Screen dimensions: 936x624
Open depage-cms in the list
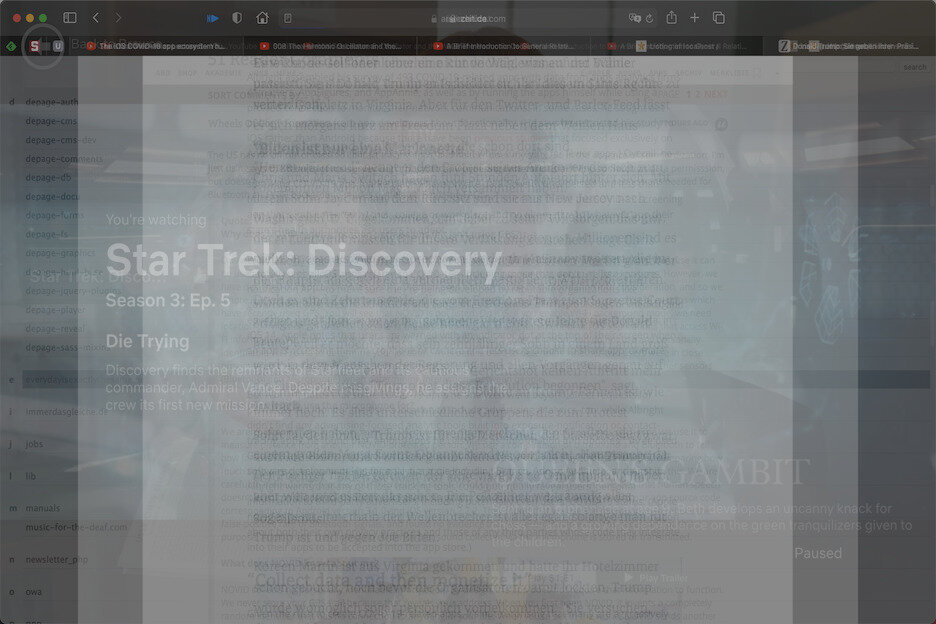coord(51,121)
